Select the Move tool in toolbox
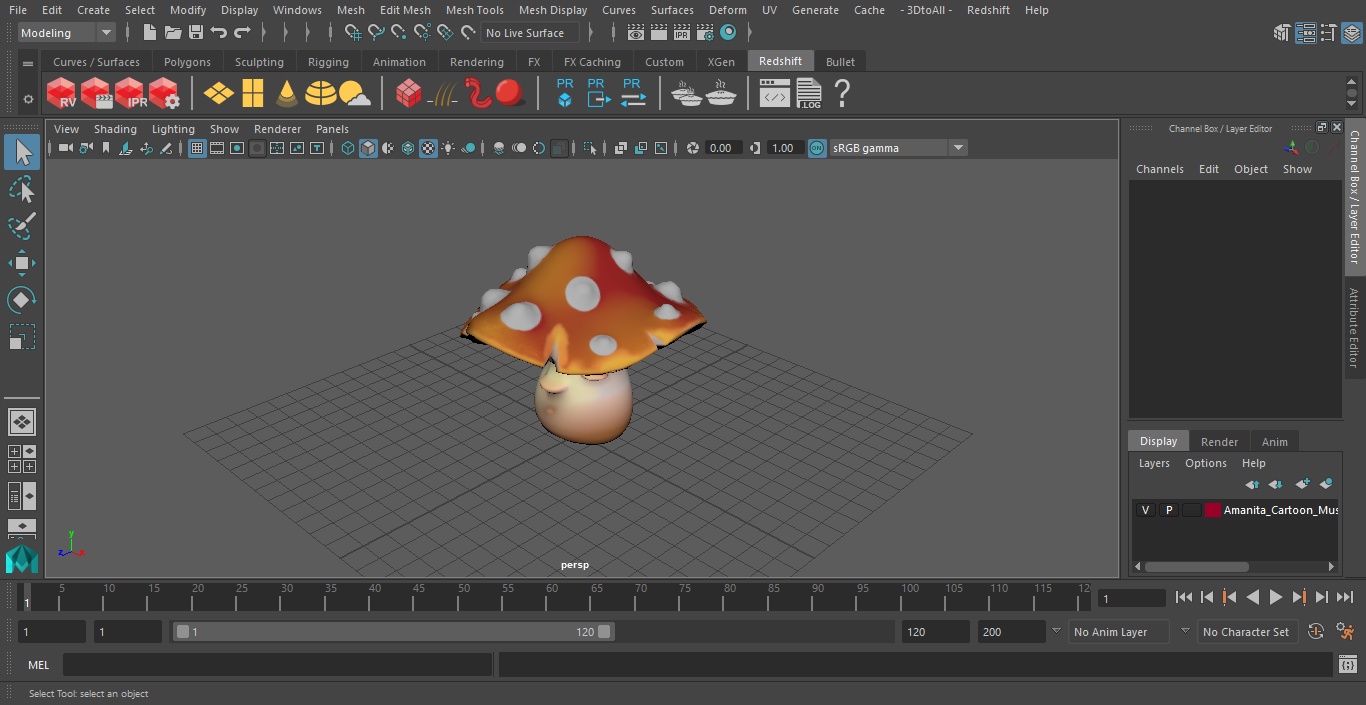The height and width of the screenshot is (705, 1366). tap(21, 264)
